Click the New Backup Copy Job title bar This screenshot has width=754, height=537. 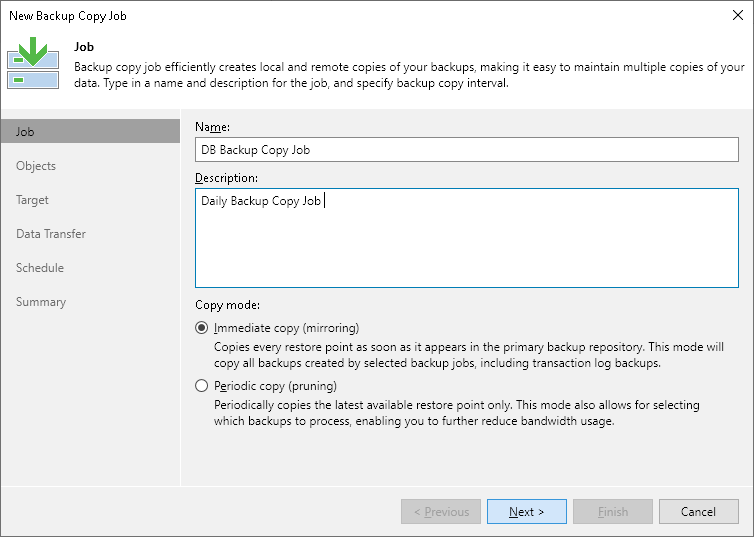click(x=300, y=16)
